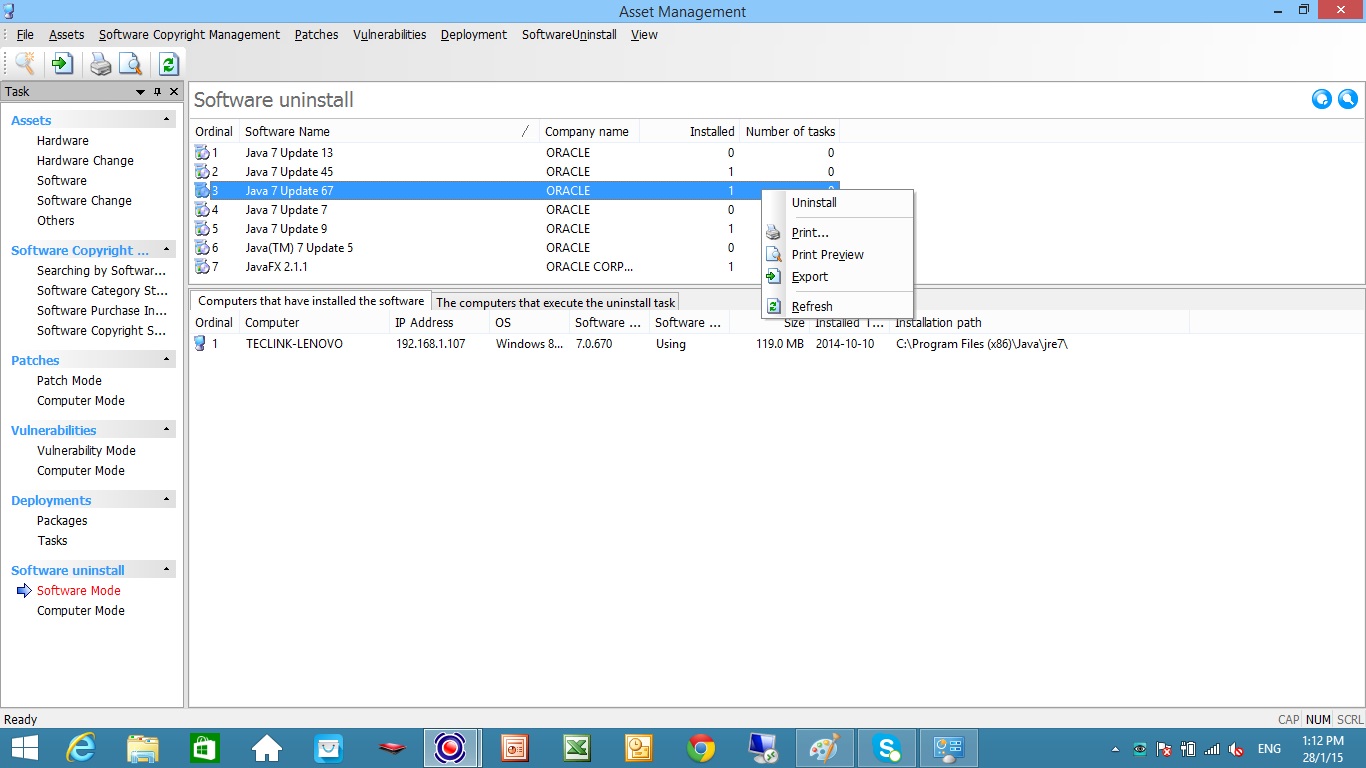Sort by Installed column header
1366x768 pixels.
pos(690,131)
